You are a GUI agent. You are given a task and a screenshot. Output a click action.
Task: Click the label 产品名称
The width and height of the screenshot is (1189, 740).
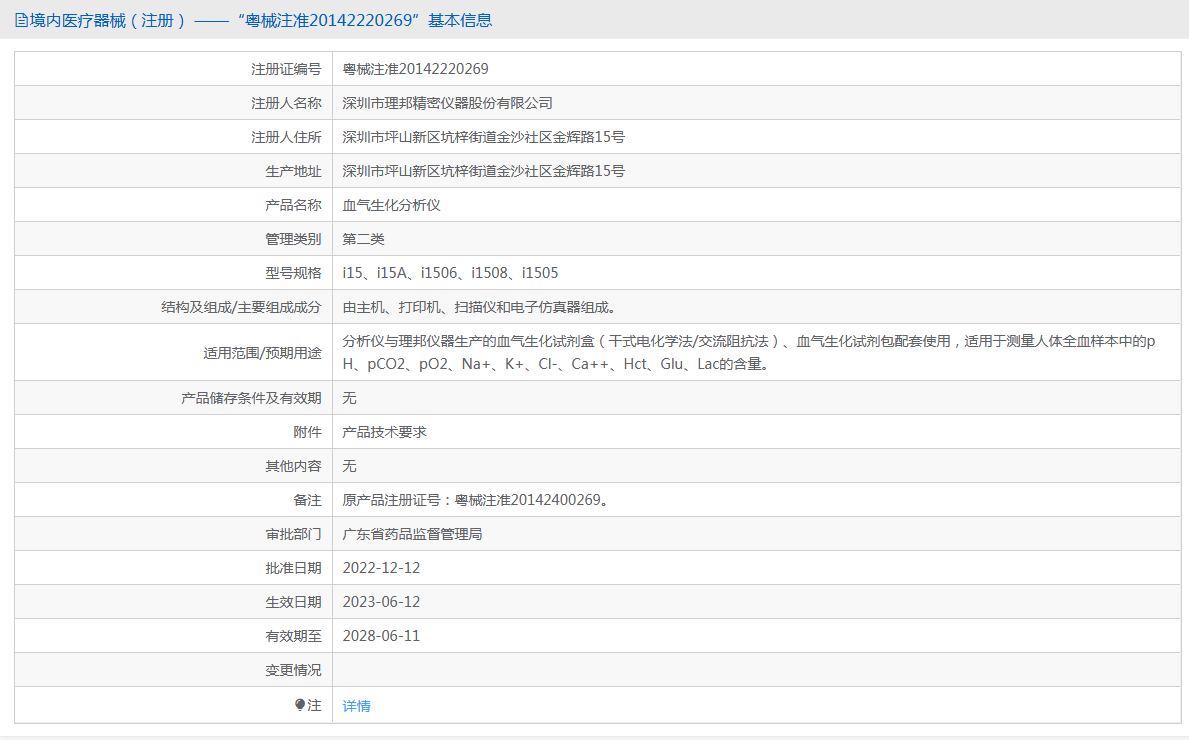pyautogui.click(x=293, y=205)
